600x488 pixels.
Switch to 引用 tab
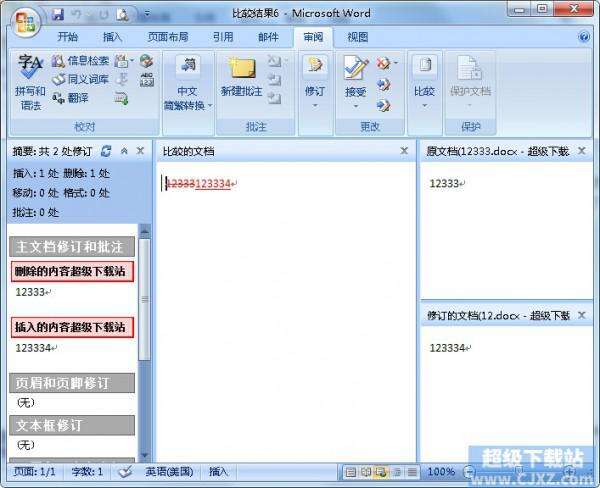point(223,37)
